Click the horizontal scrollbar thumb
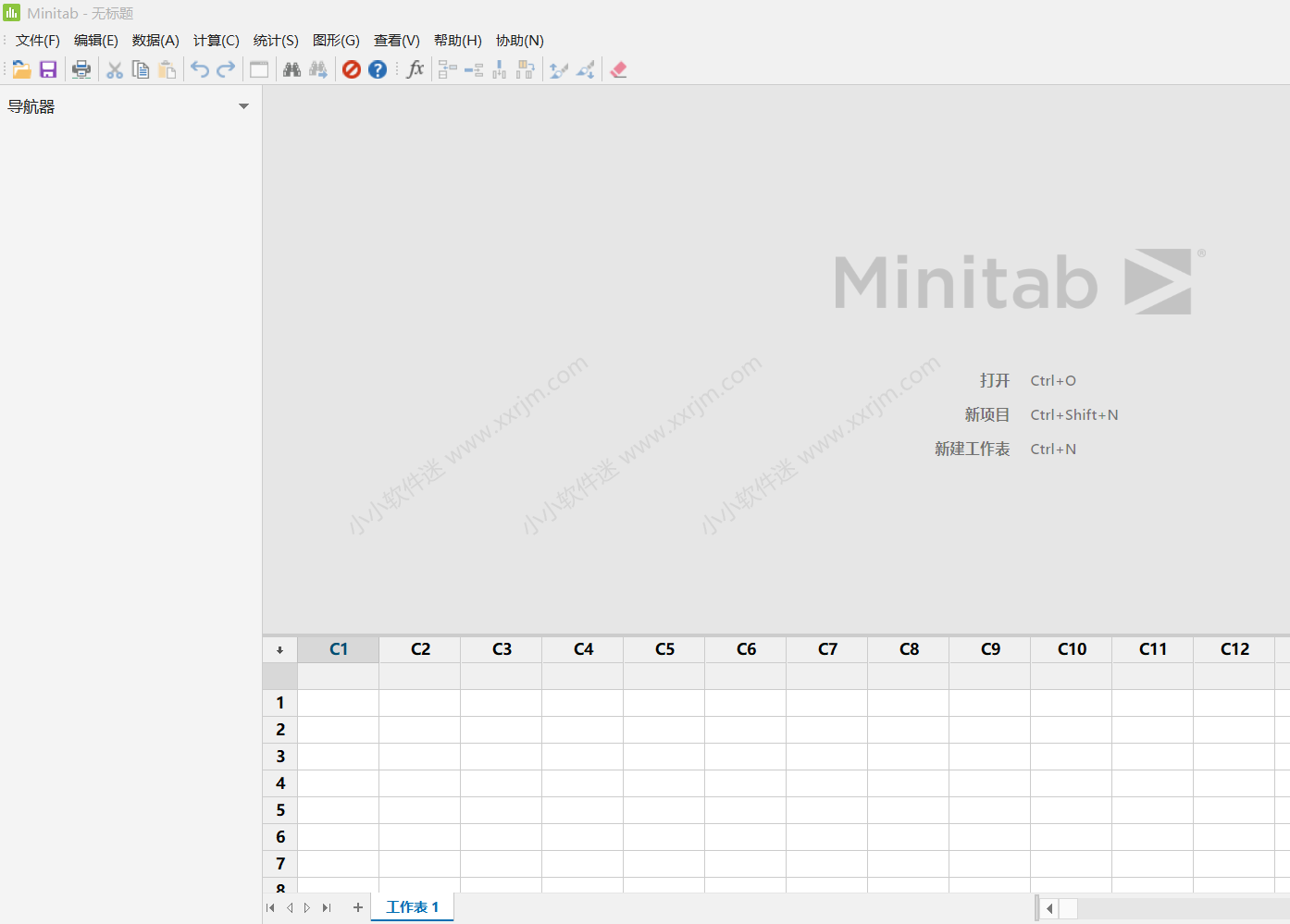The image size is (1290, 924). 1069,908
